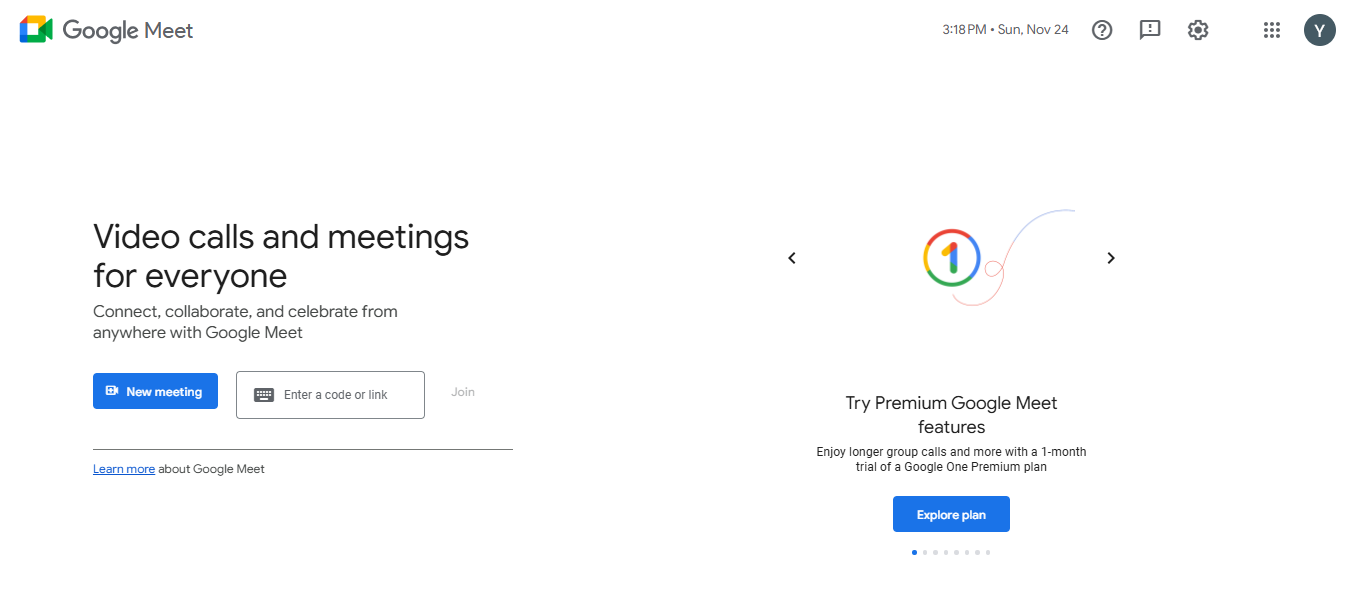
Task: Open the Settings gear
Action: click(x=1198, y=30)
